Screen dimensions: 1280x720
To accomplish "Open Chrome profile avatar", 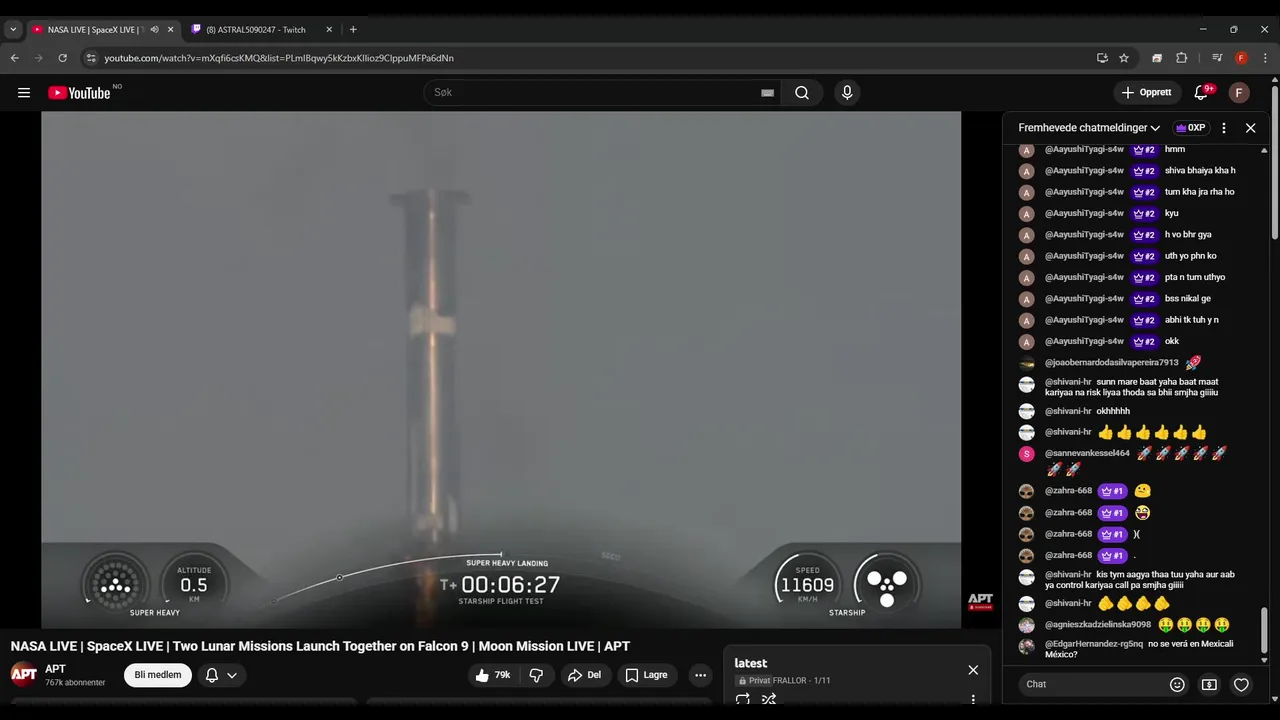I will 1241,58.
